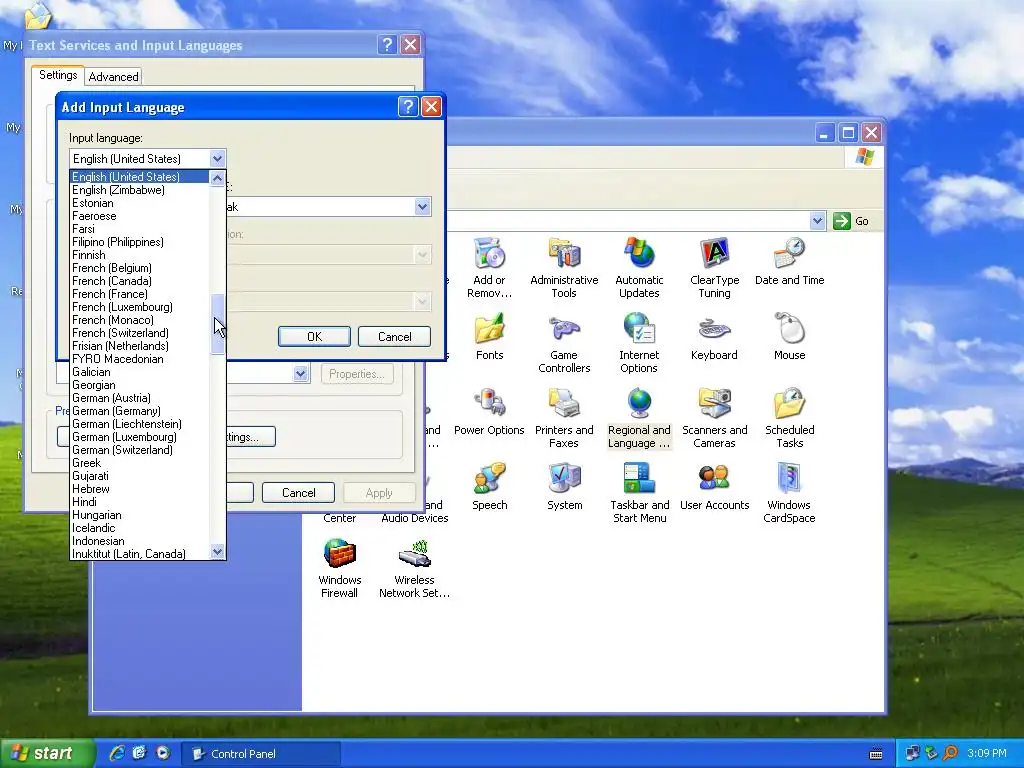This screenshot has width=1024, height=768.
Task: Click the on-screen keyboard tray icon
Action: (876, 754)
